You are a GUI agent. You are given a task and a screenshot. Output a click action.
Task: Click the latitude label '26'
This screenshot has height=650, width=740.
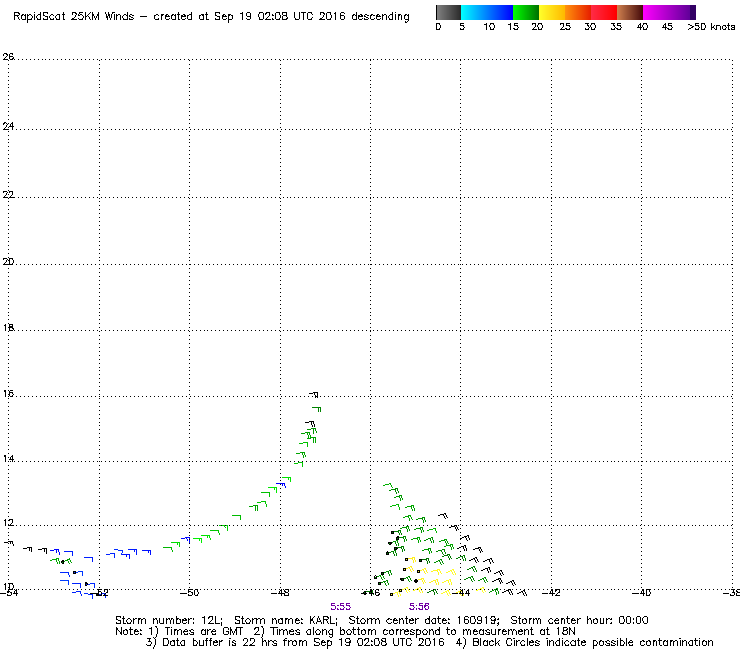point(8,57)
